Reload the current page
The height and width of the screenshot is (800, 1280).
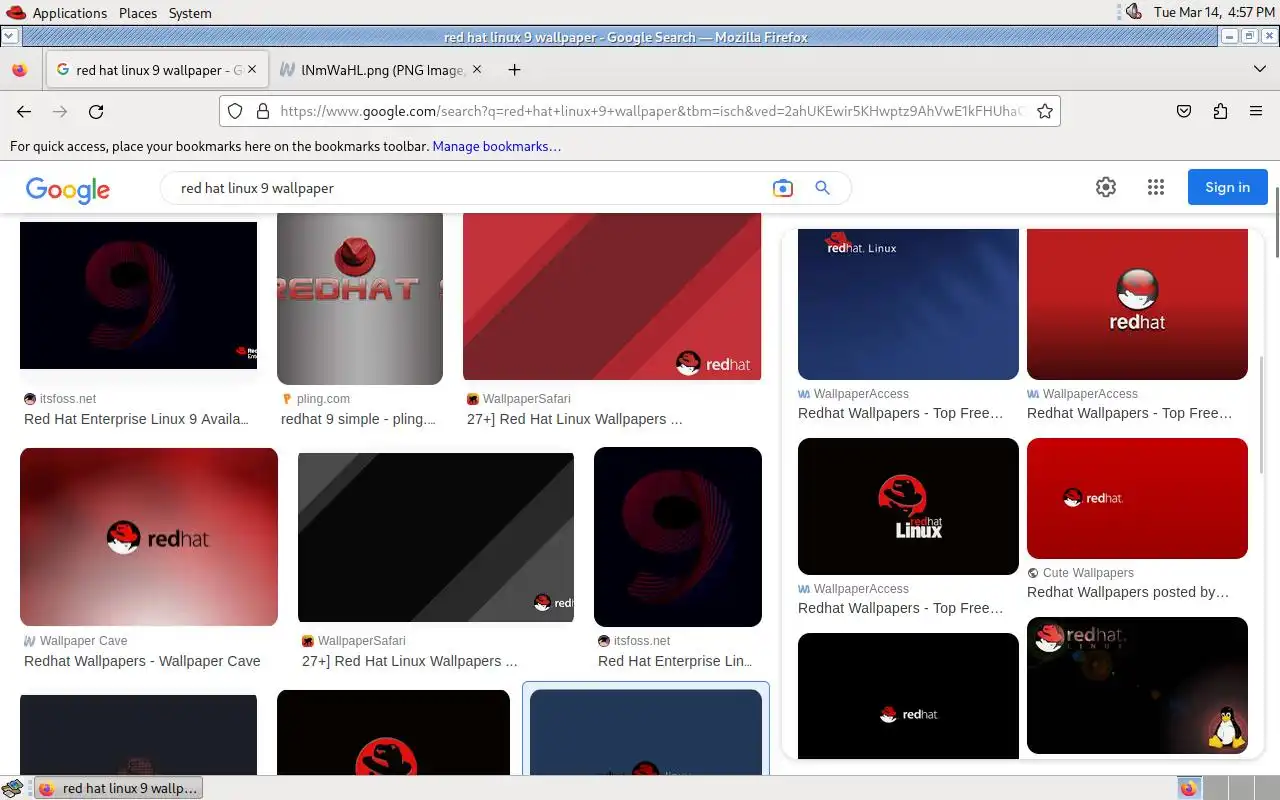click(x=96, y=112)
